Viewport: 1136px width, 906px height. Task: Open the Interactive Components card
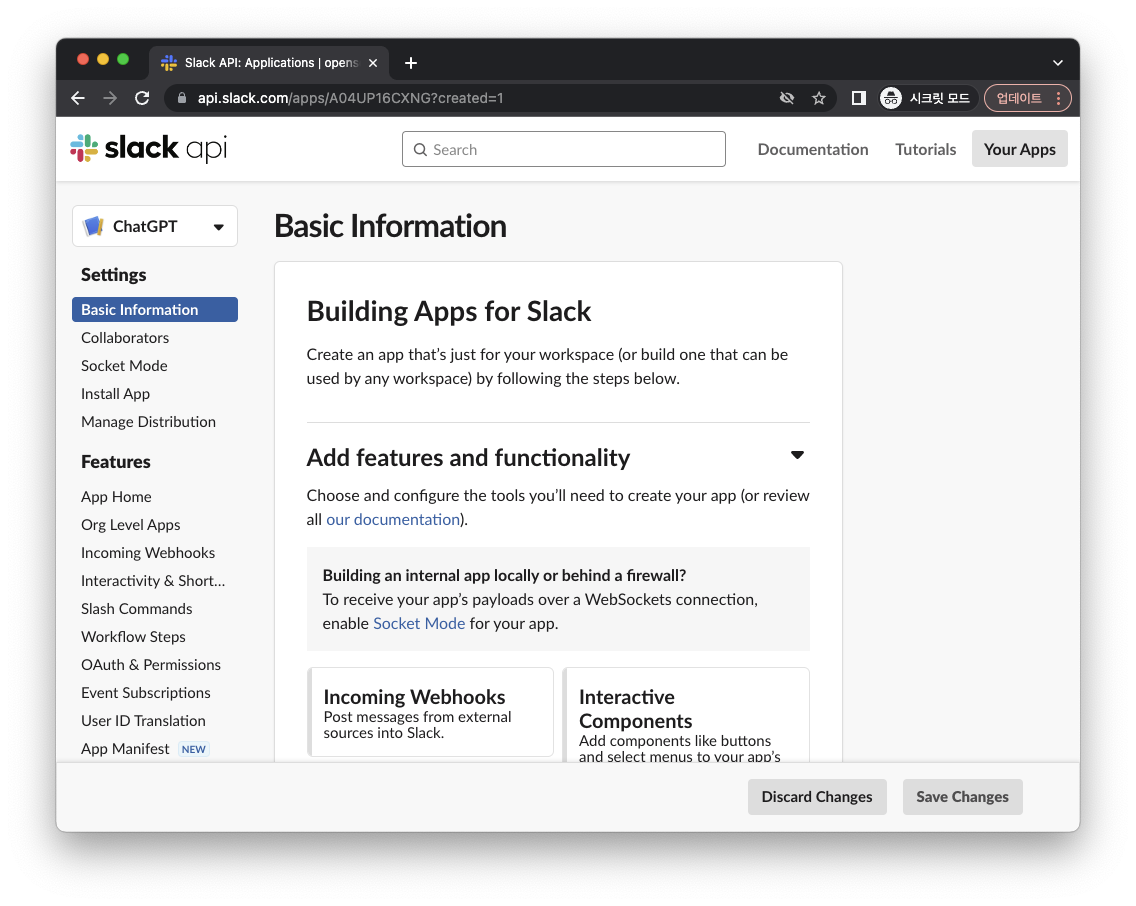686,716
